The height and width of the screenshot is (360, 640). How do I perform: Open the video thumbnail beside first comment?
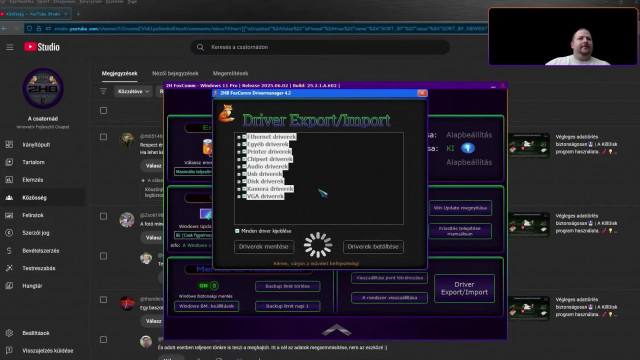tap(529, 145)
